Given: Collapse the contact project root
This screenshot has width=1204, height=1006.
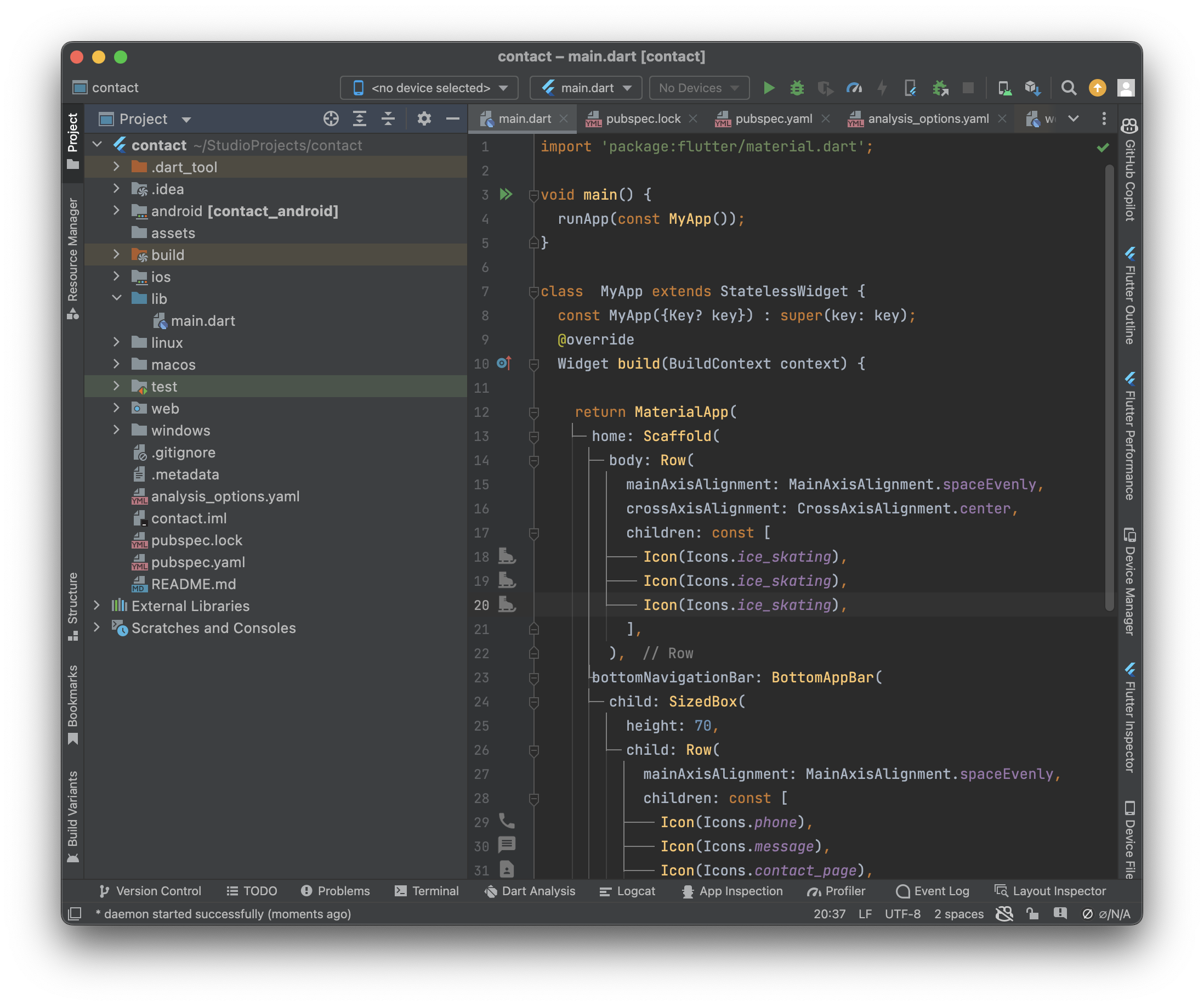Looking at the screenshot, I should click(x=97, y=144).
